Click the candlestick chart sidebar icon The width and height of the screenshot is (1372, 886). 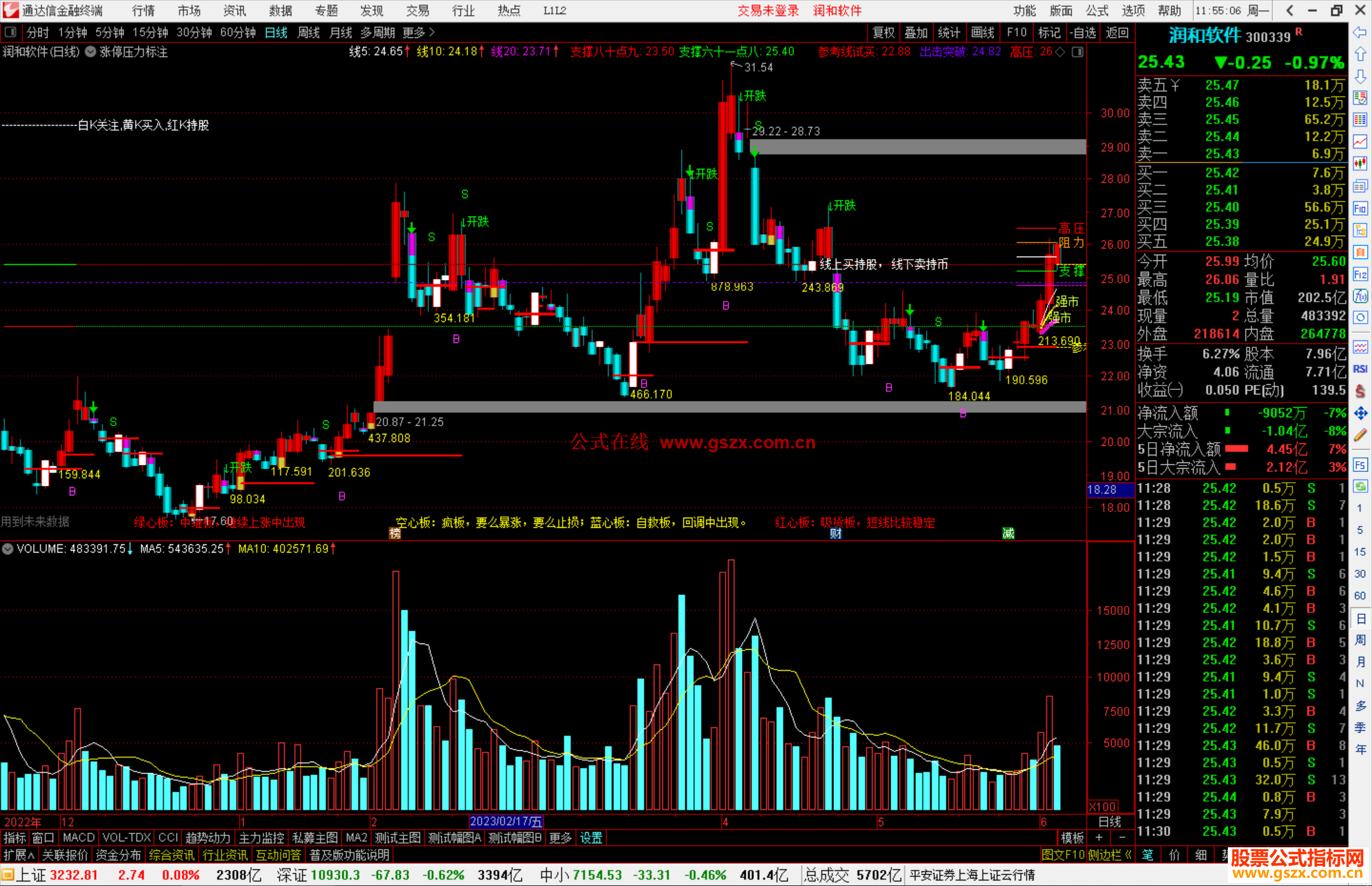1360,163
